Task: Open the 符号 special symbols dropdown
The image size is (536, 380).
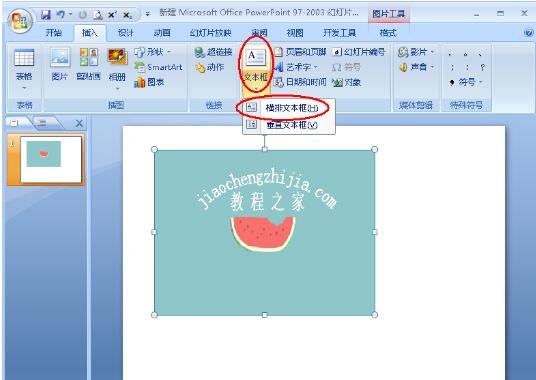Action: click(x=465, y=82)
